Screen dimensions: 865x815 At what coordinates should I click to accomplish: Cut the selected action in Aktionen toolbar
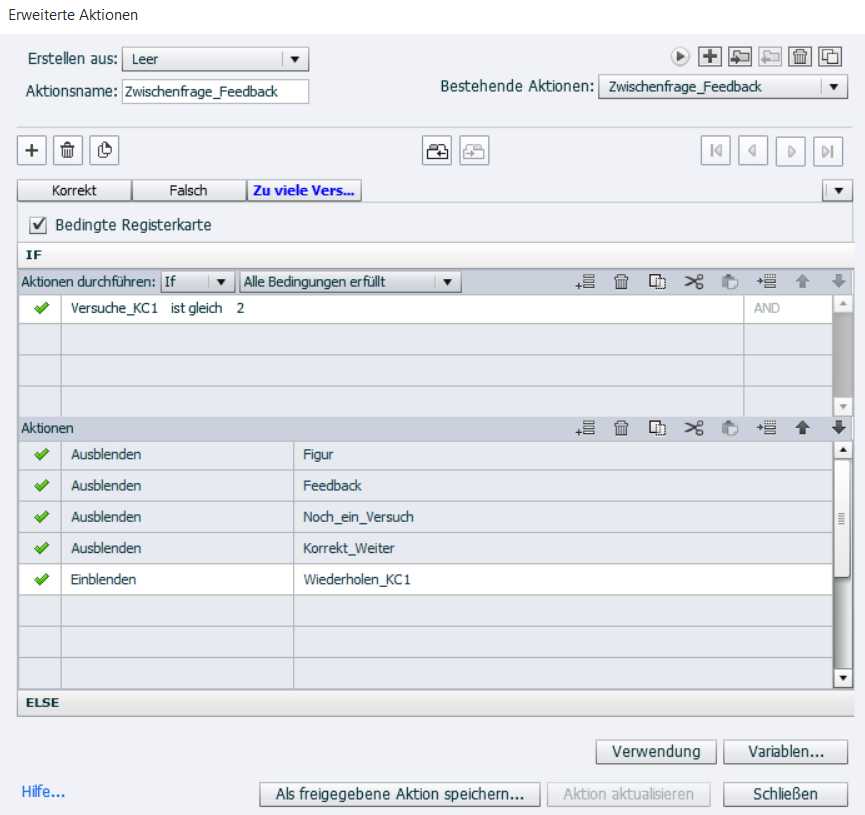coord(694,428)
